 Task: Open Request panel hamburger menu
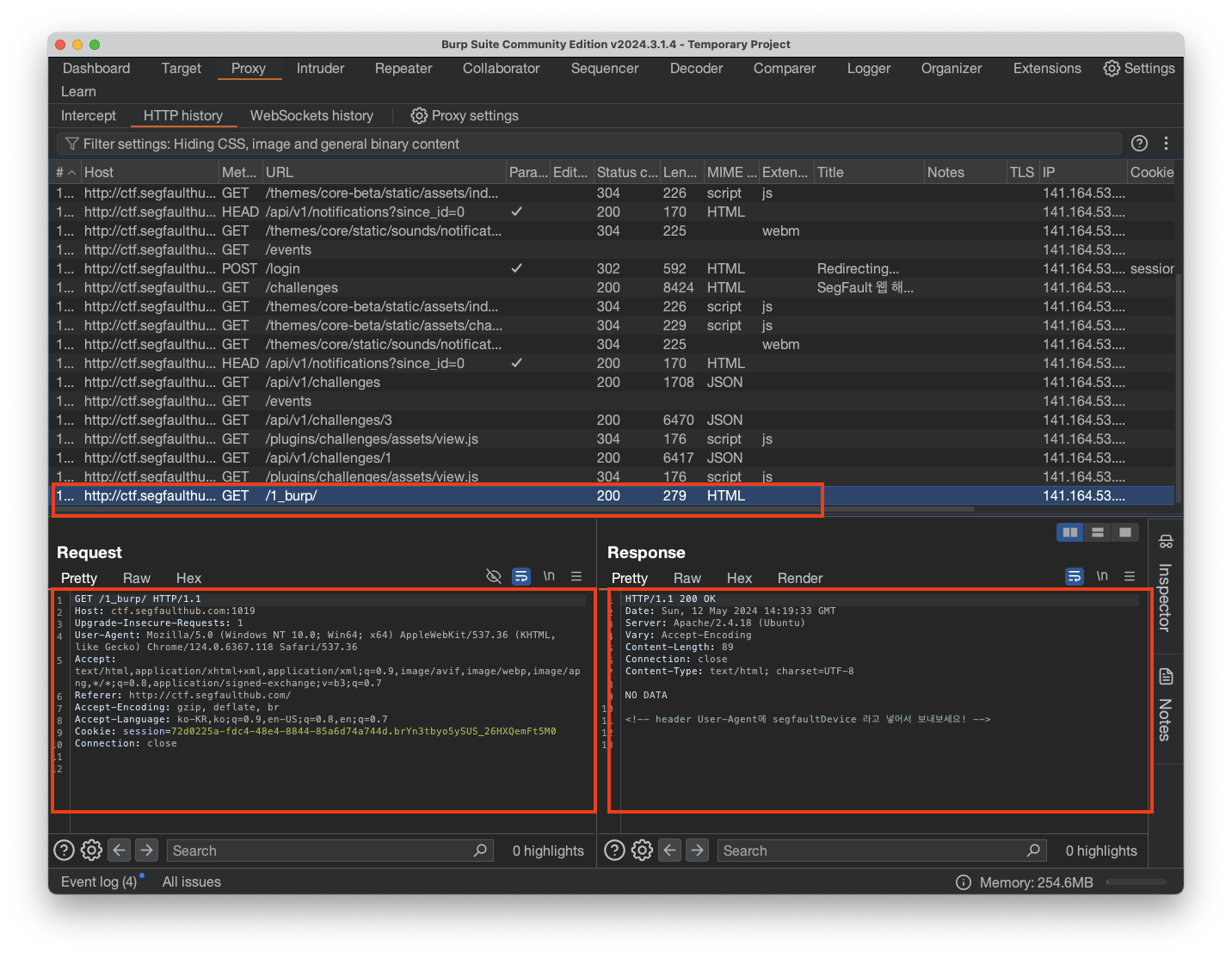(576, 576)
